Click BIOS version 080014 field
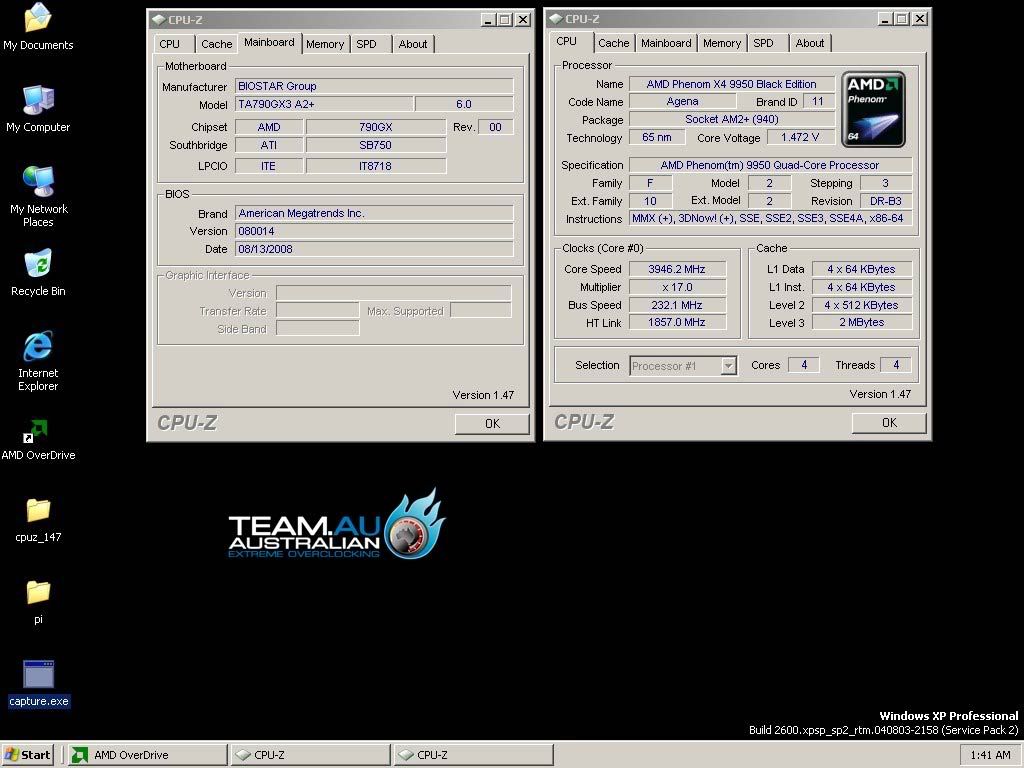The image size is (1024, 768). pos(374,231)
